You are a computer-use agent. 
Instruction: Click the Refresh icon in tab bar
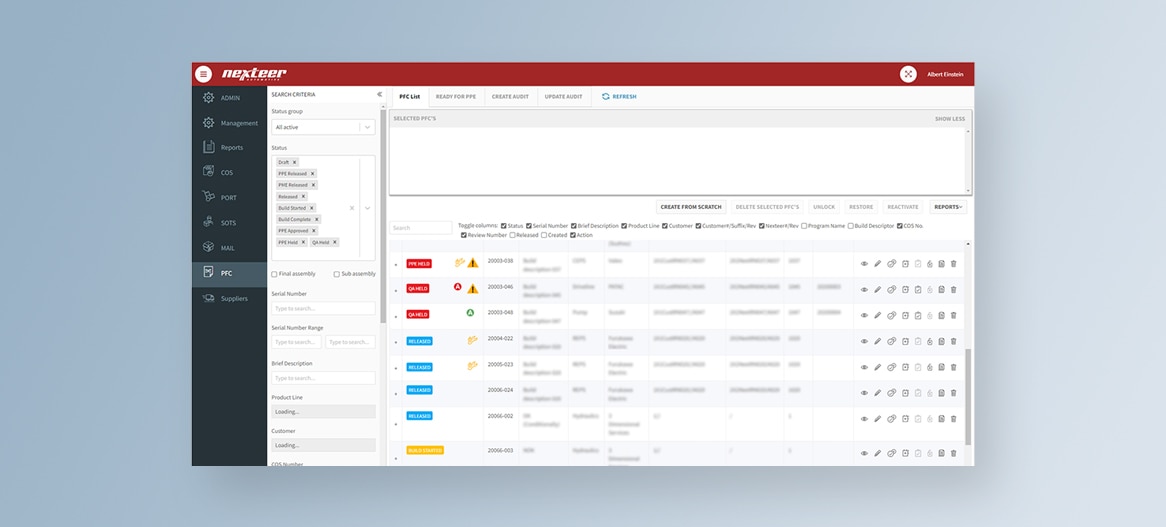[x=606, y=97]
